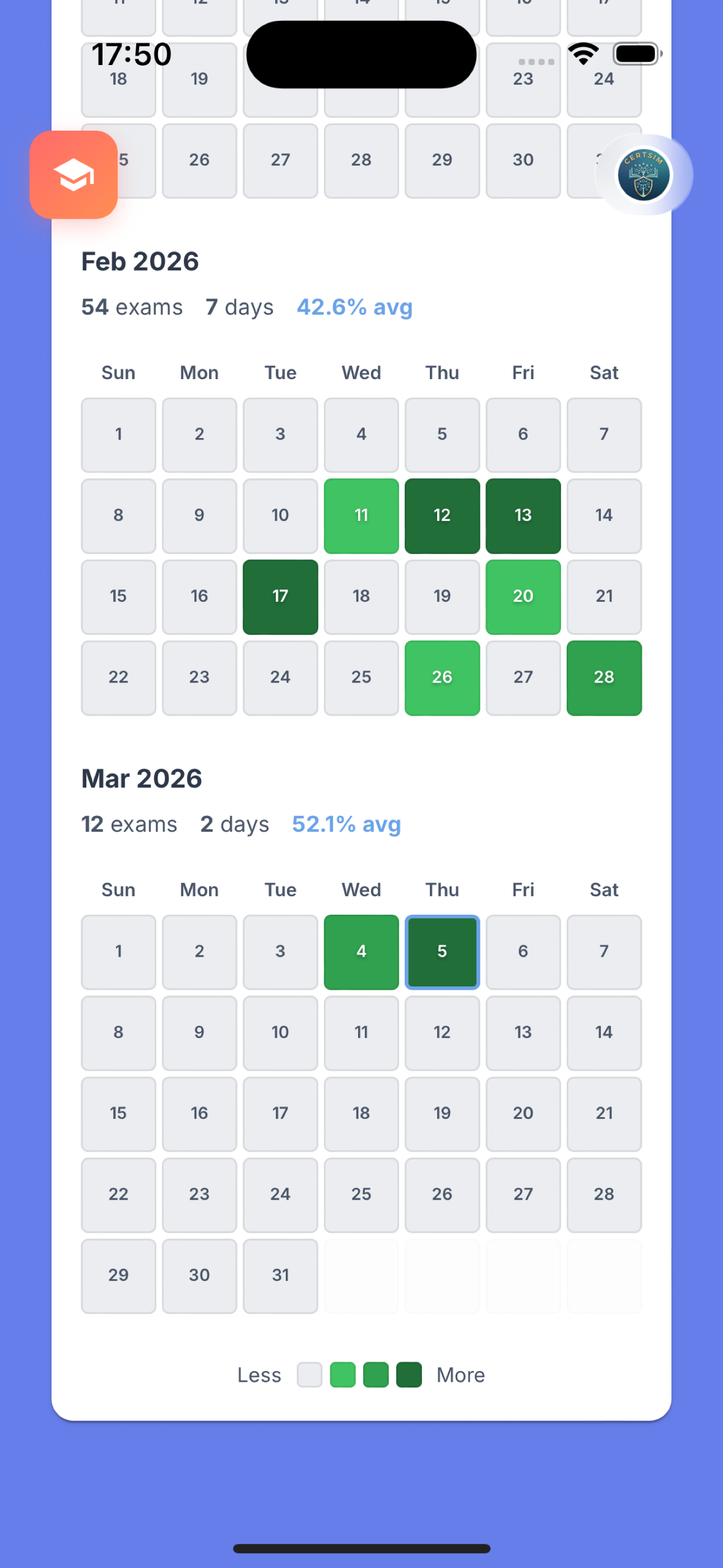The height and width of the screenshot is (1568, 723).
Task: Tap the 42.6% avg link
Action: (355, 307)
